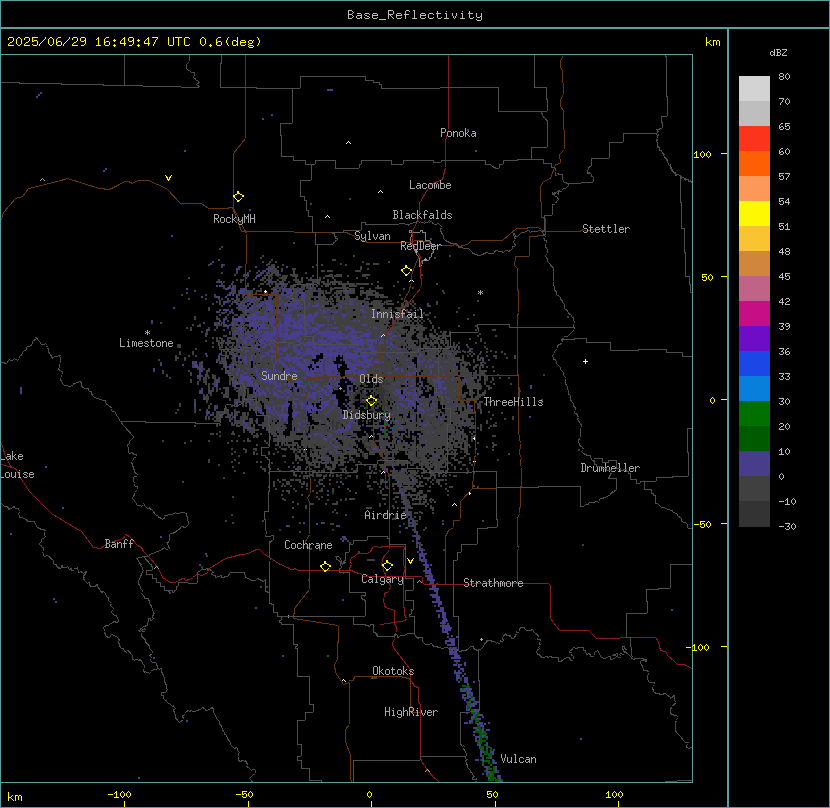Image resolution: width=830 pixels, height=808 pixels.
Task: Click the -100 tick on bottom axis
Action: coord(119,795)
